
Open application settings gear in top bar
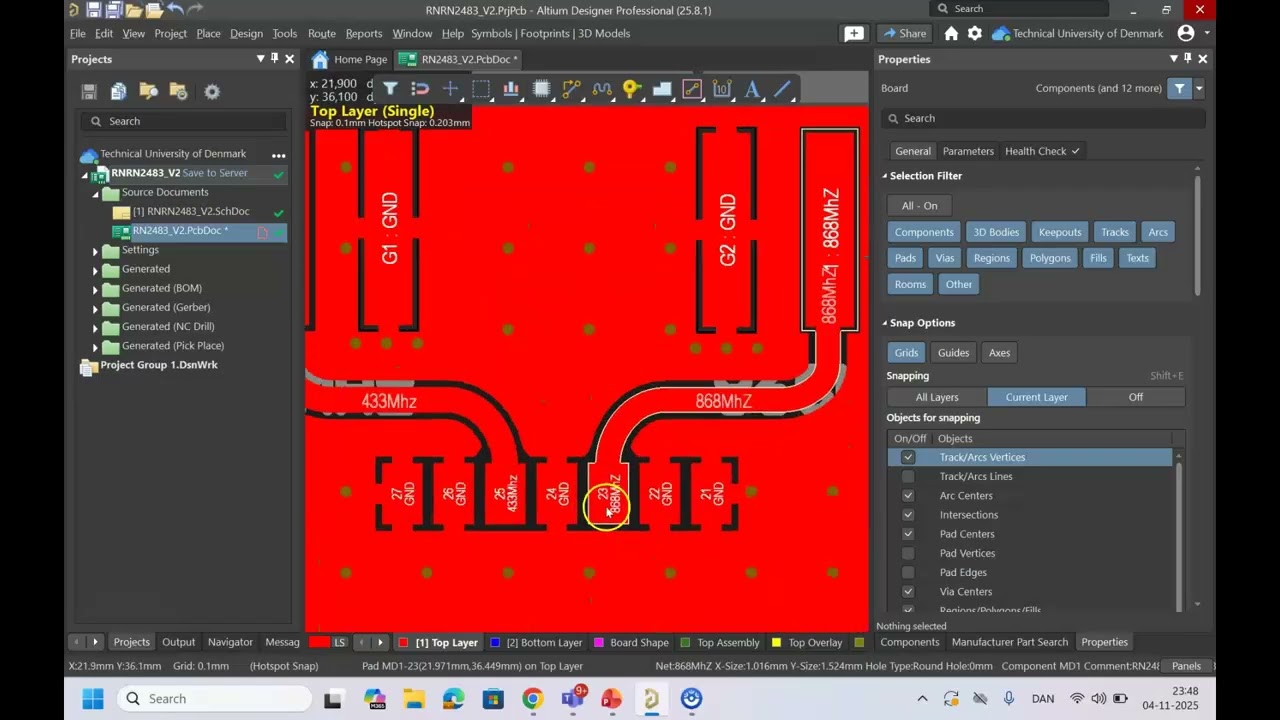(x=975, y=33)
